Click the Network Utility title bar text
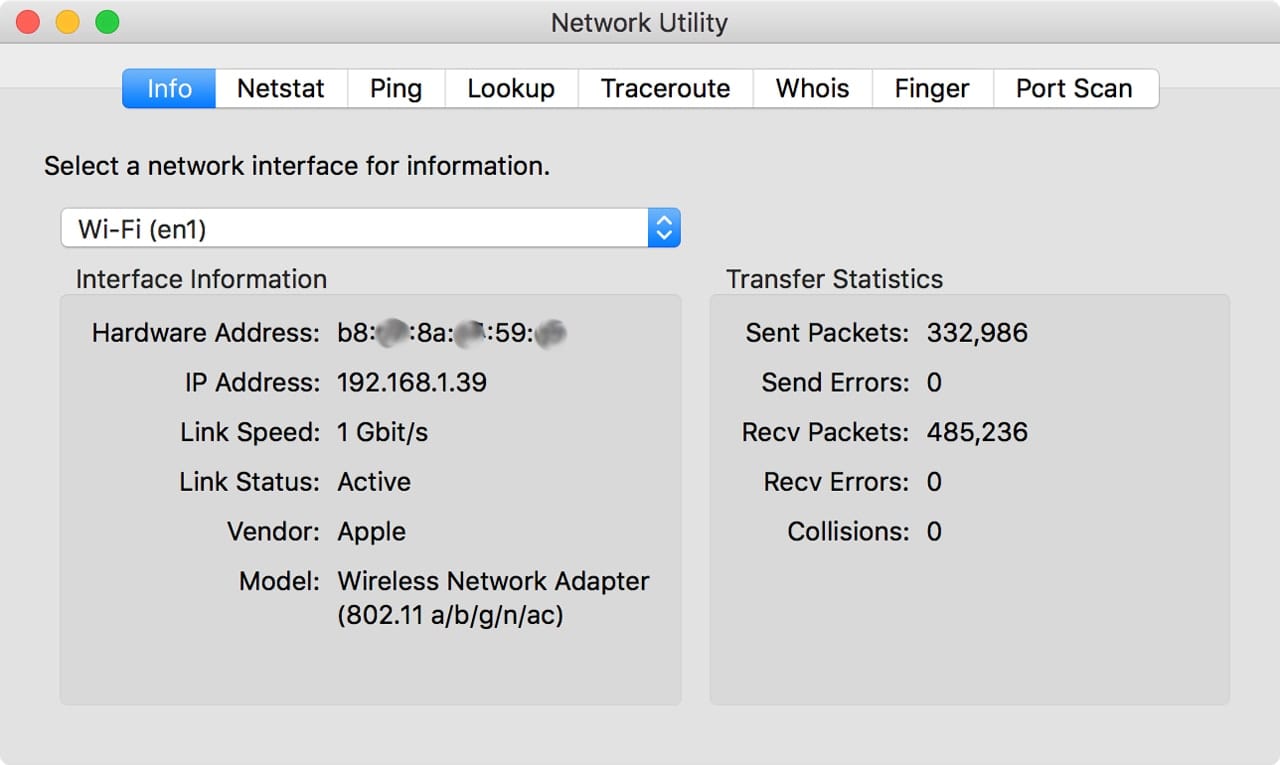 point(639,22)
